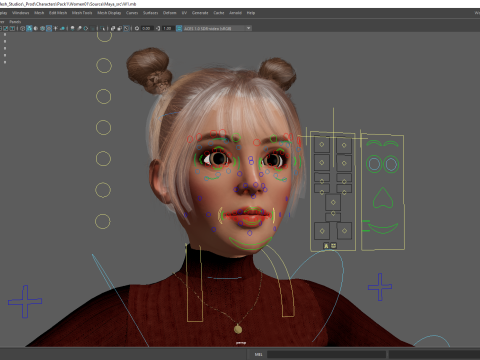This screenshot has height=360, width=480.
Task: Open the Surfaces menu
Action: (151, 13)
